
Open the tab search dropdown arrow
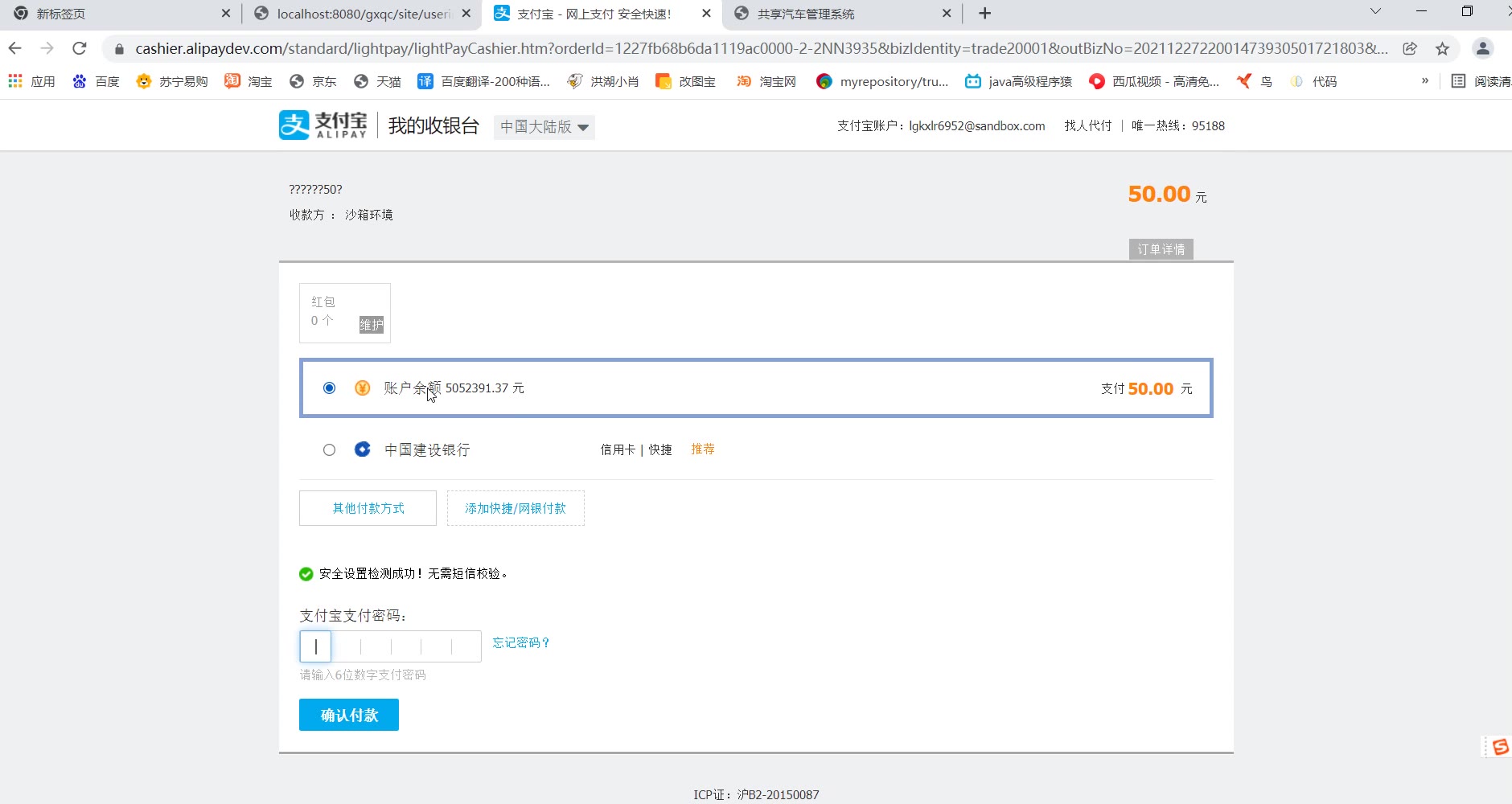[1375, 12]
